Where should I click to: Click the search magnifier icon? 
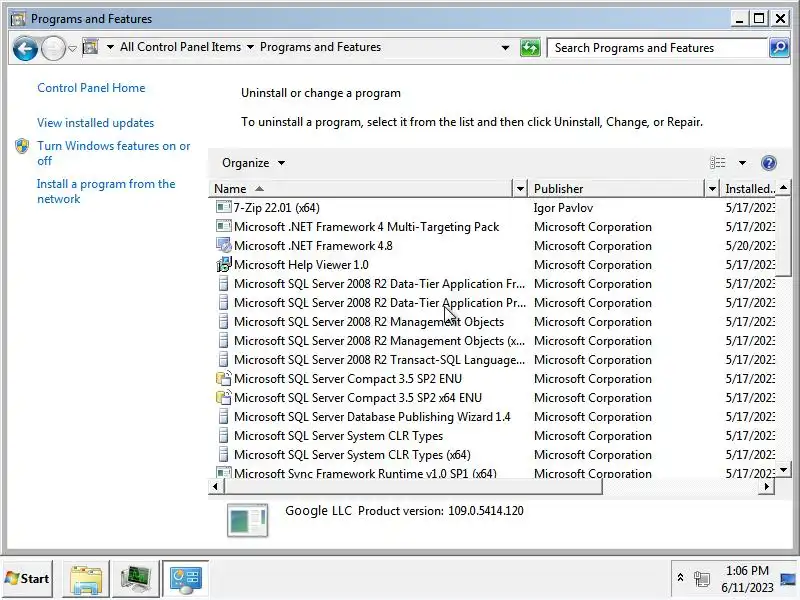(779, 48)
